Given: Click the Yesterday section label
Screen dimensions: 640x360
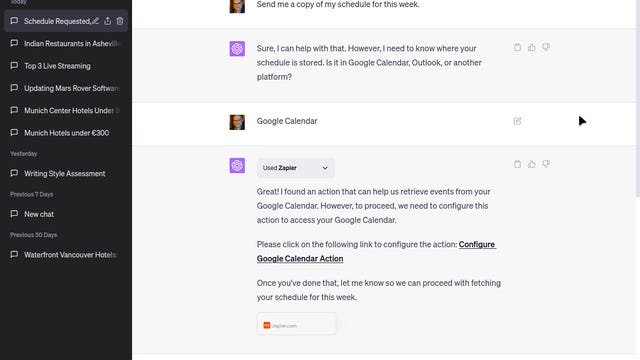Looking at the screenshot, I should pyautogui.click(x=24, y=154).
